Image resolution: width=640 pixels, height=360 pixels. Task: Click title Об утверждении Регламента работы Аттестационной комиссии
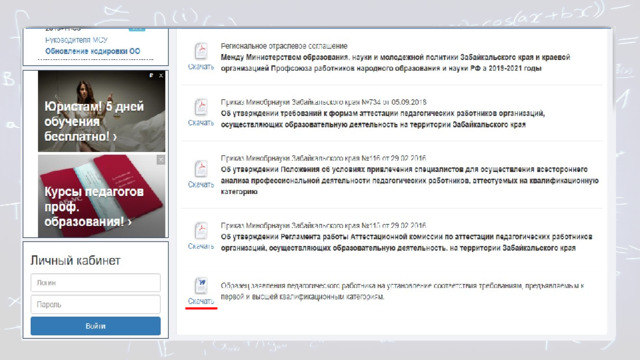click(x=407, y=242)
